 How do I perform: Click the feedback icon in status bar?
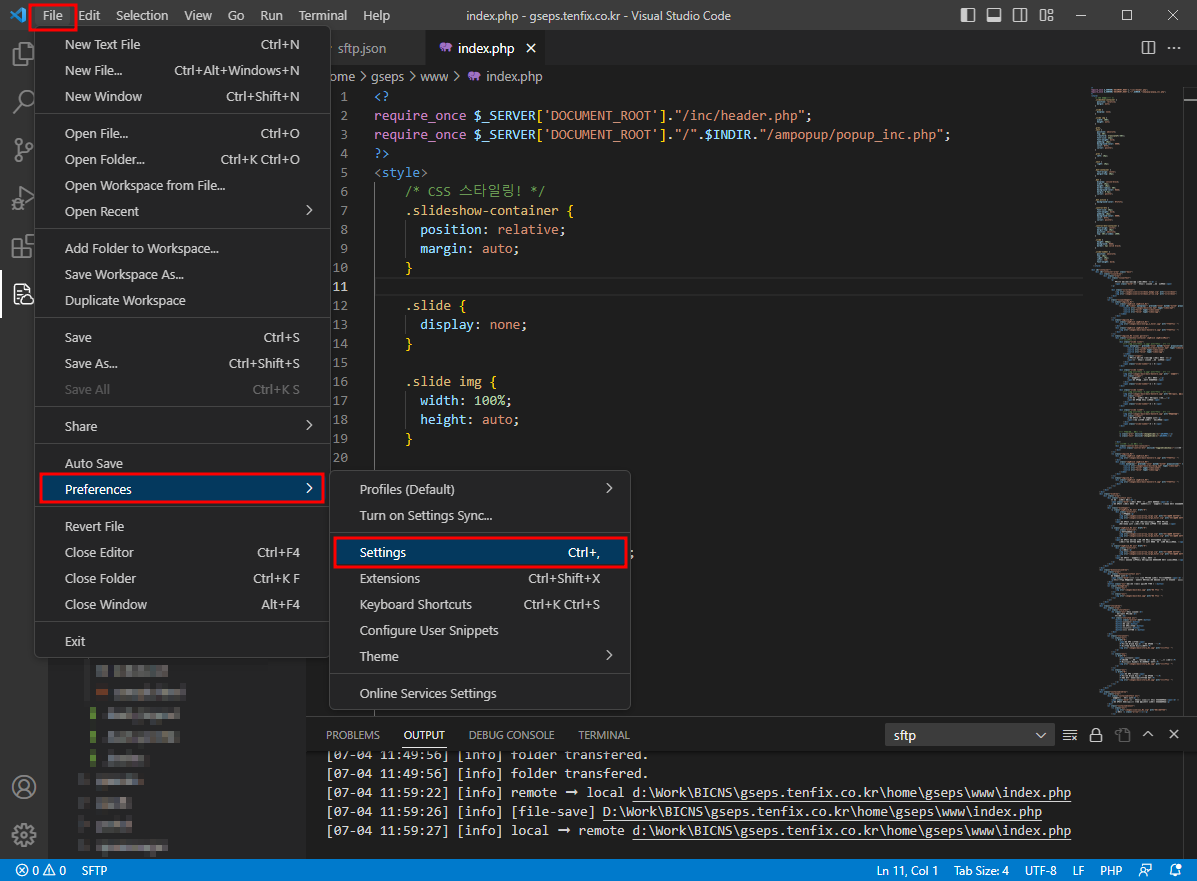click(1145, 870)
